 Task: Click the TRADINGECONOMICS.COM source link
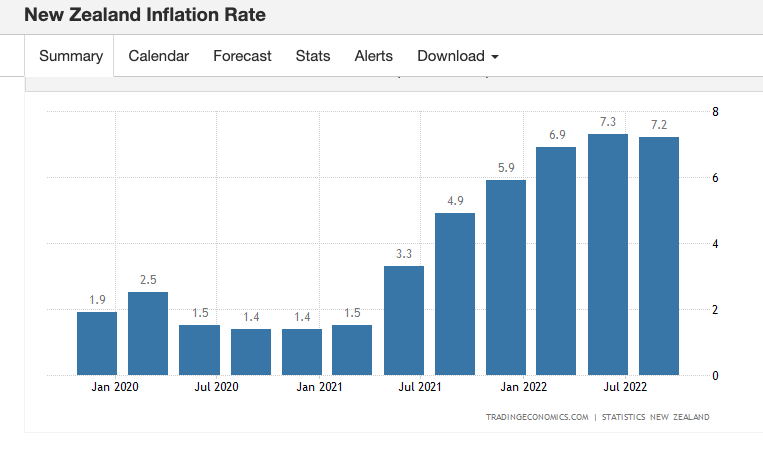[x=537, y=417]
